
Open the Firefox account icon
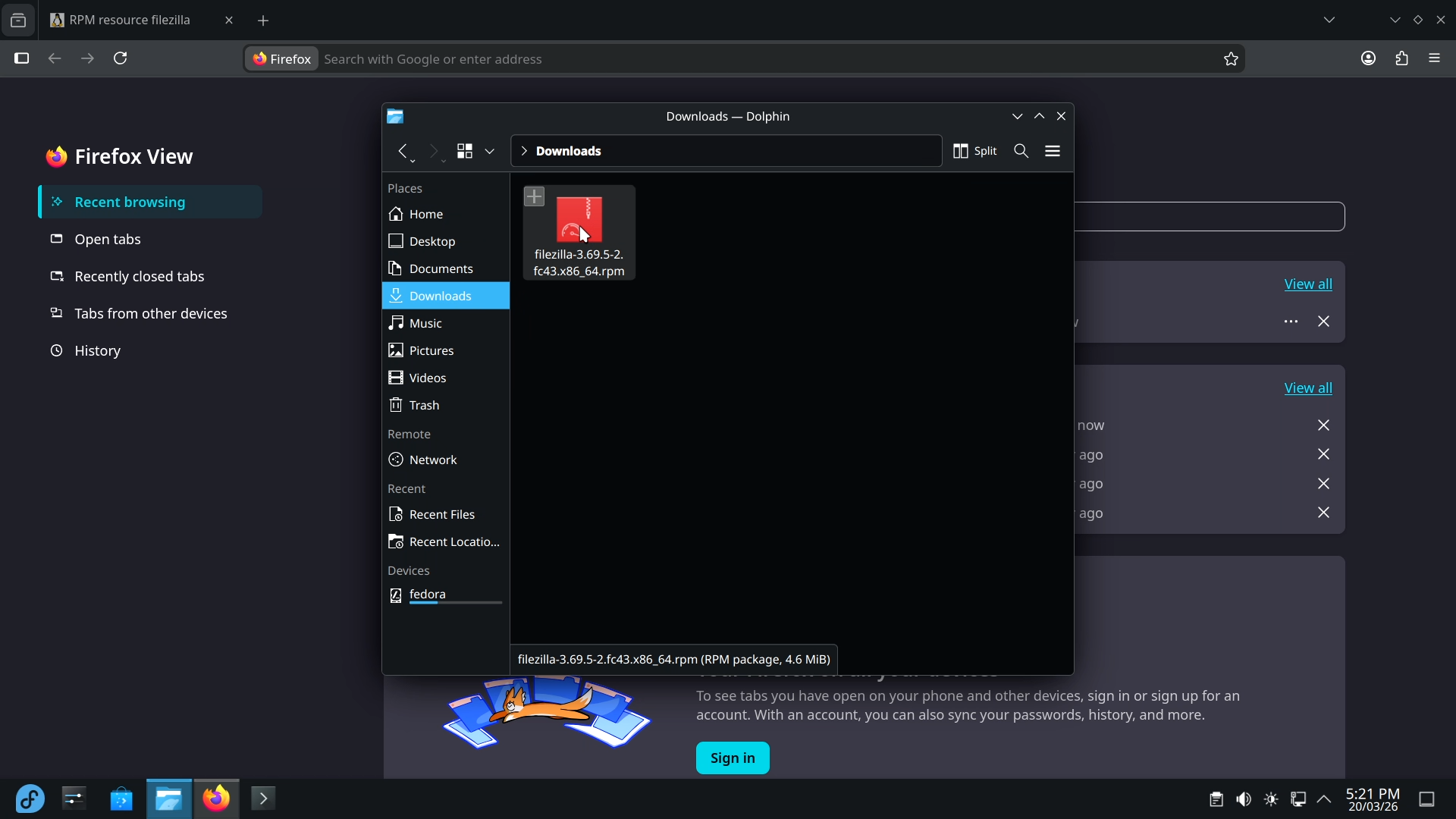pyautogui.click(x=1368, y=58)
